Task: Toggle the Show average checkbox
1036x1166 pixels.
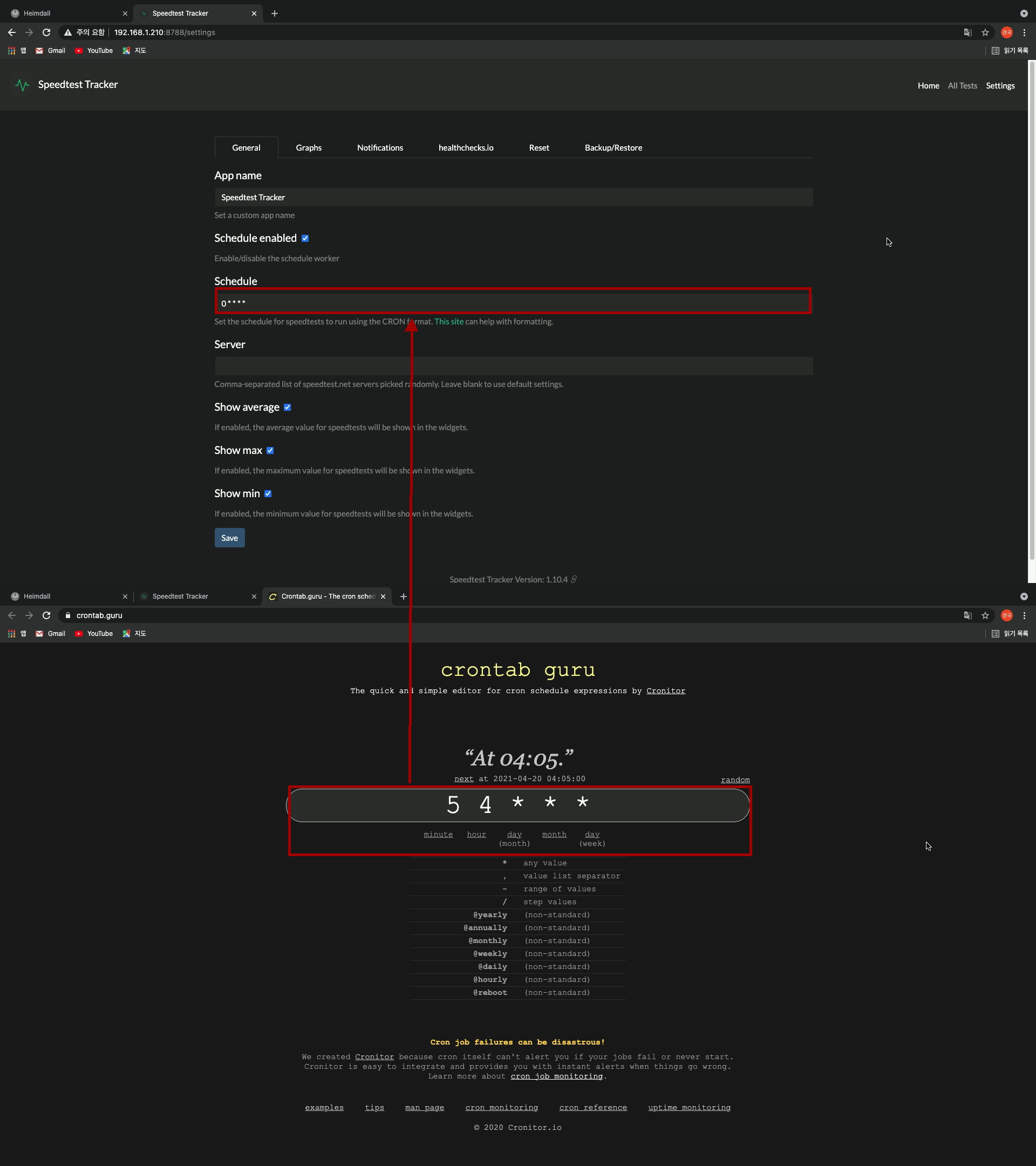Action: (288, 408)
